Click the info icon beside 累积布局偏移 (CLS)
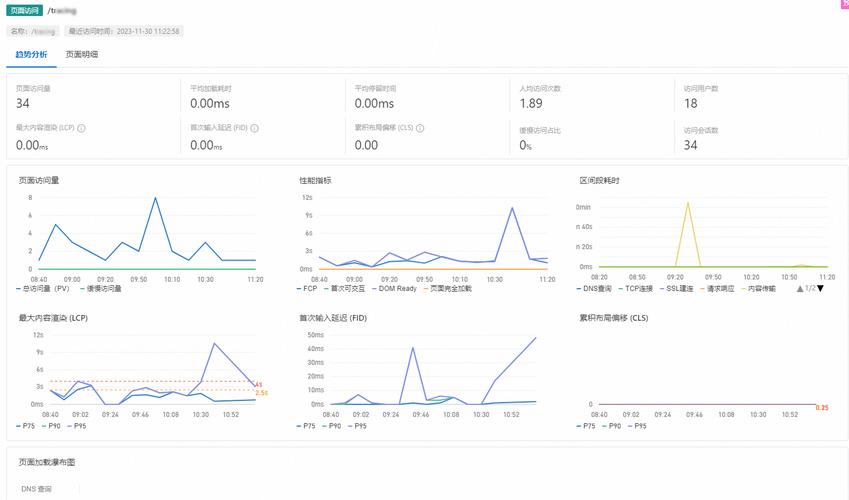Viewport: 849px width, 500px height. point(420,128)
